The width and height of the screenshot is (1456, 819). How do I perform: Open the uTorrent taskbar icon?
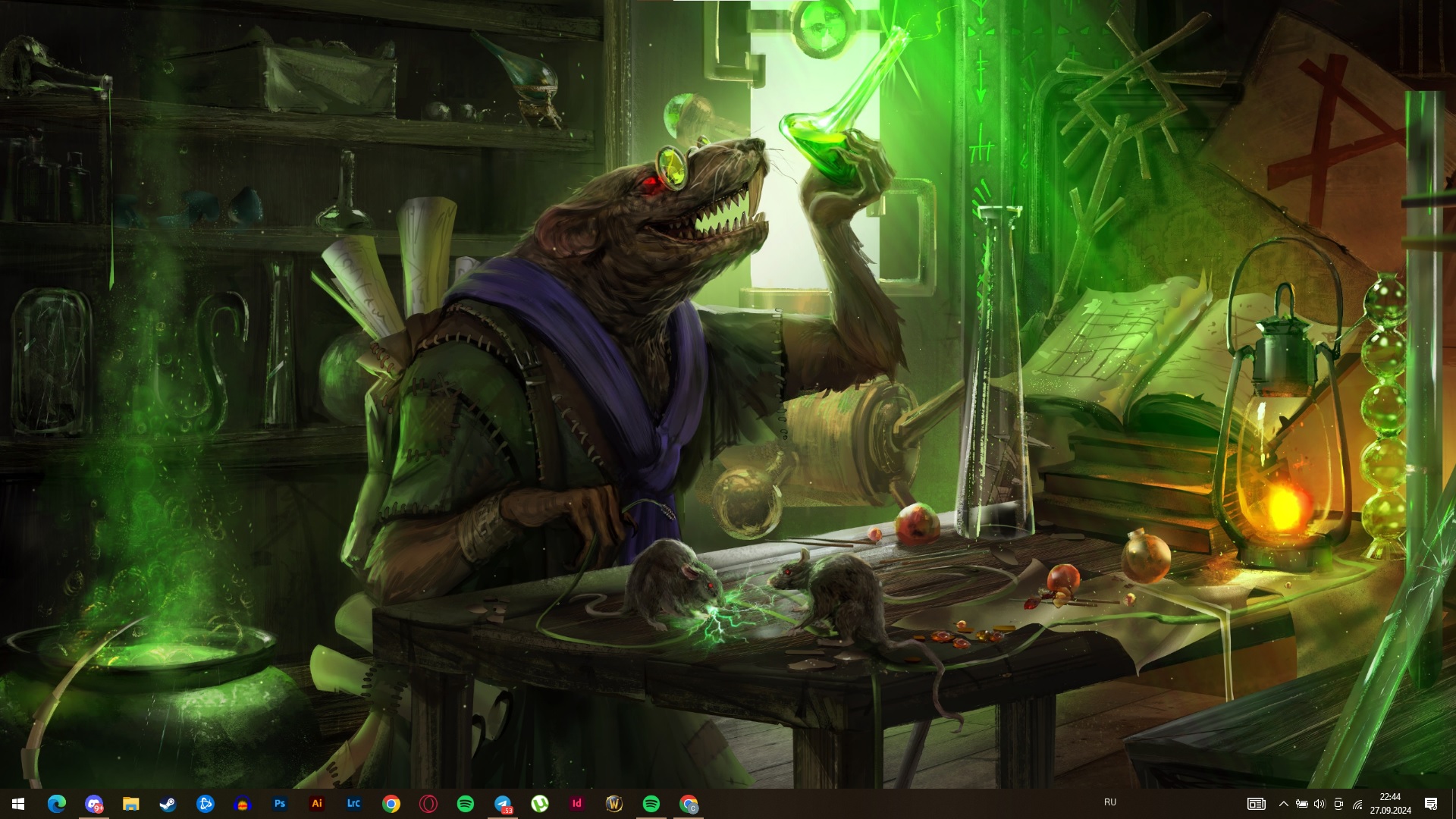(540, 804)
